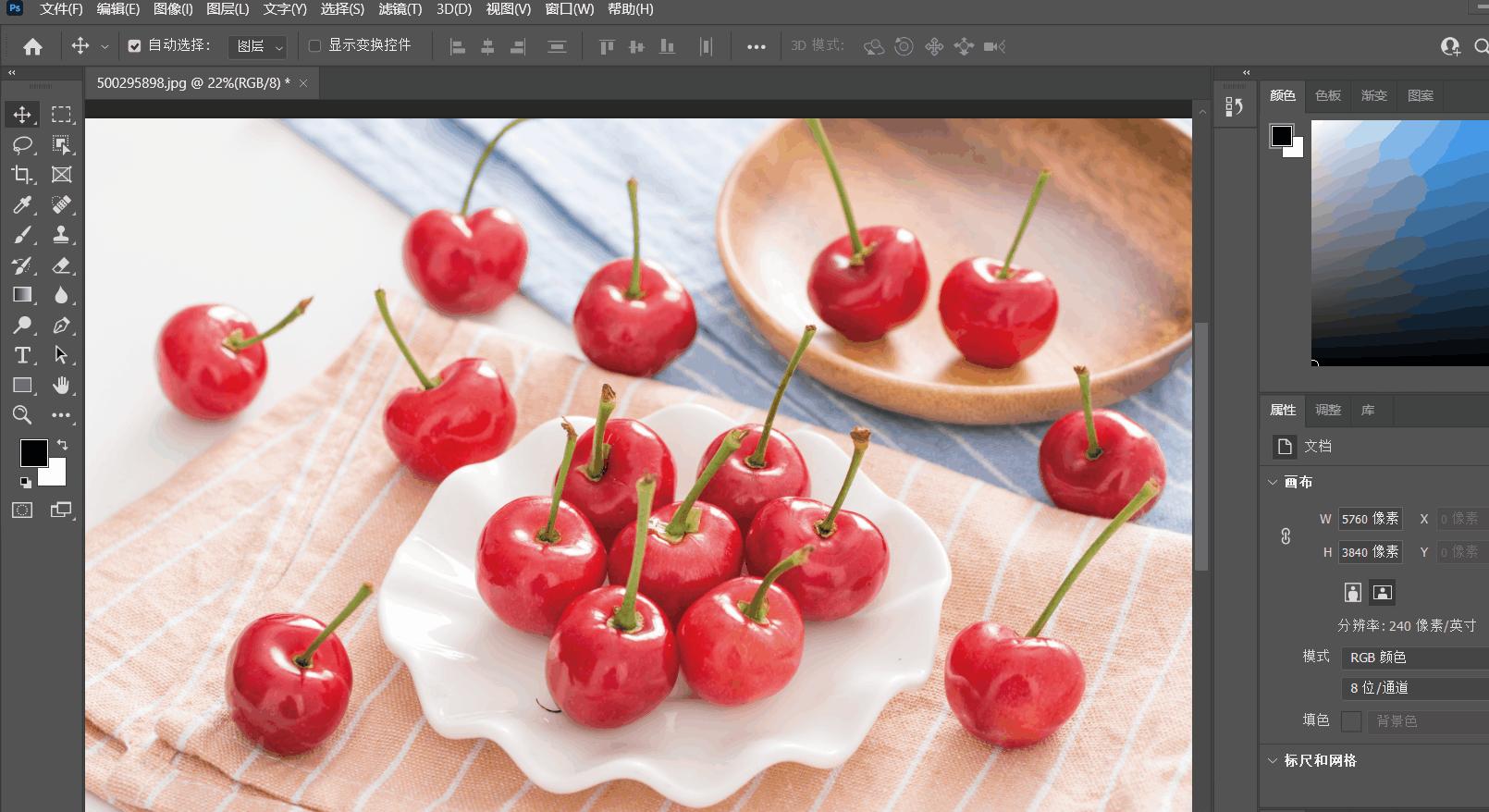Set canvas orientation to landscape
Screen dimensions: 1489x812
pos(1383,593)
